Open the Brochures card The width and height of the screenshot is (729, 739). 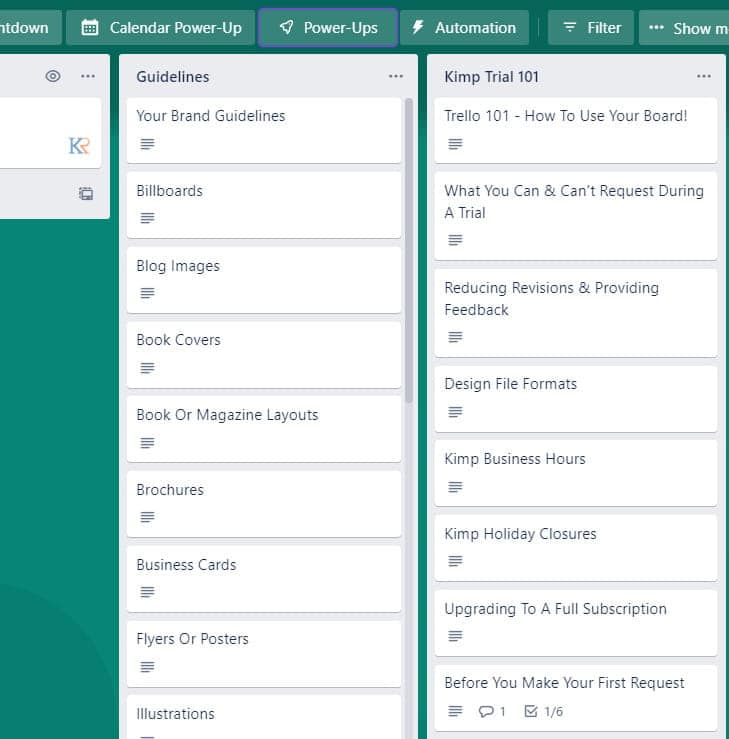click(x=264, y=504)
